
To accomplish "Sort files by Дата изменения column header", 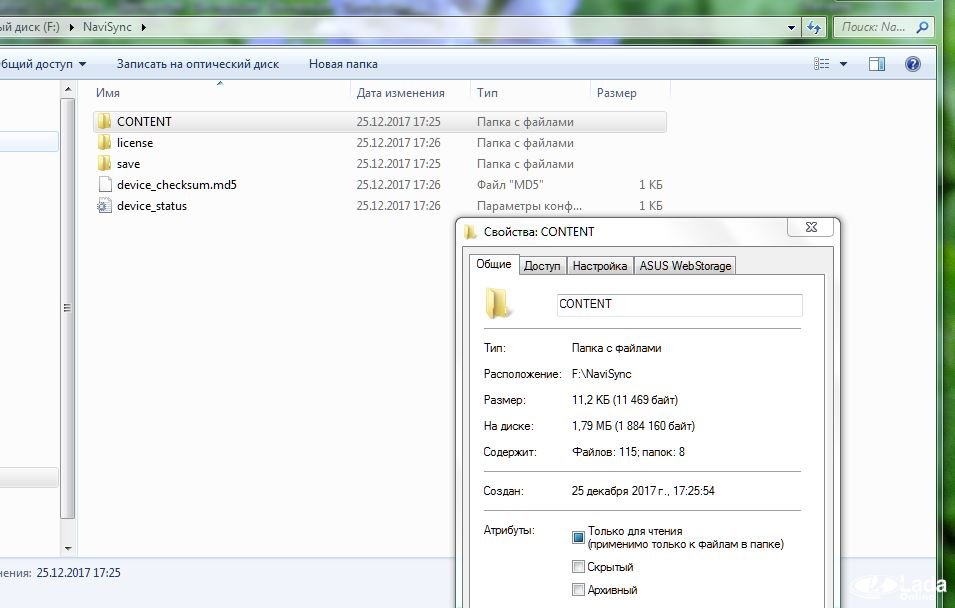I will click(401, 93).
